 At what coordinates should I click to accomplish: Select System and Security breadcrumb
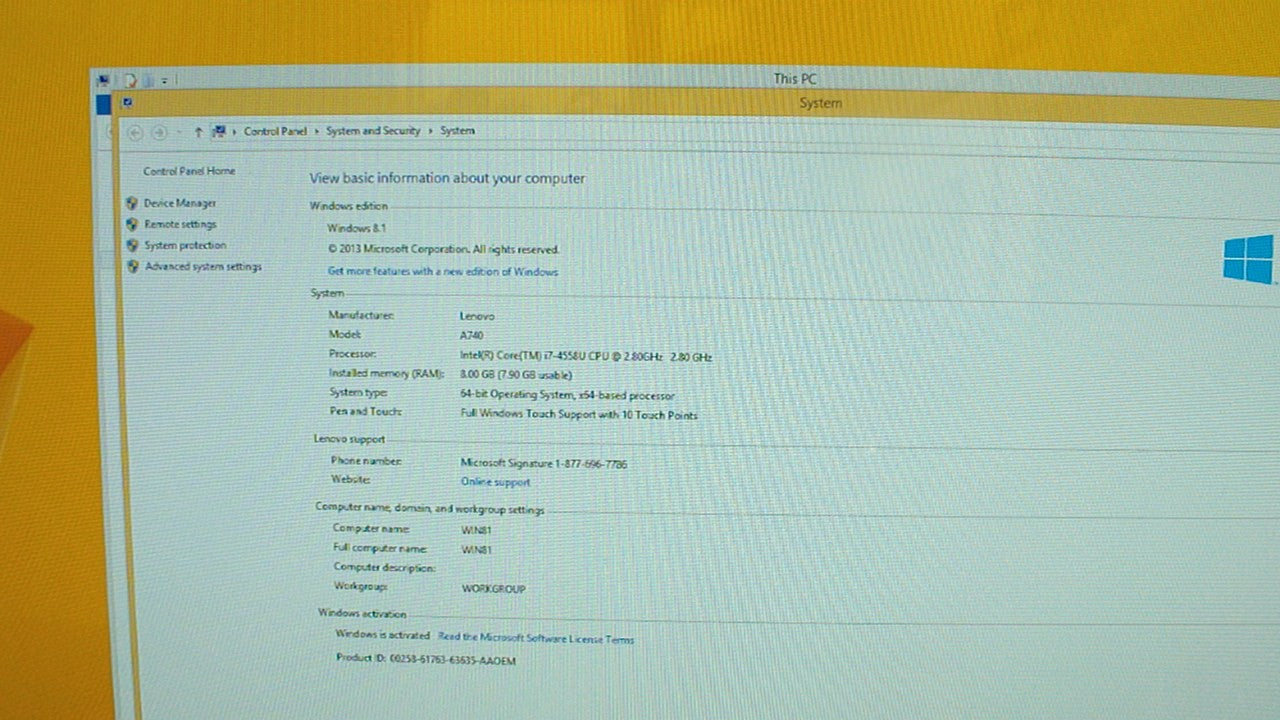[373, 131]
